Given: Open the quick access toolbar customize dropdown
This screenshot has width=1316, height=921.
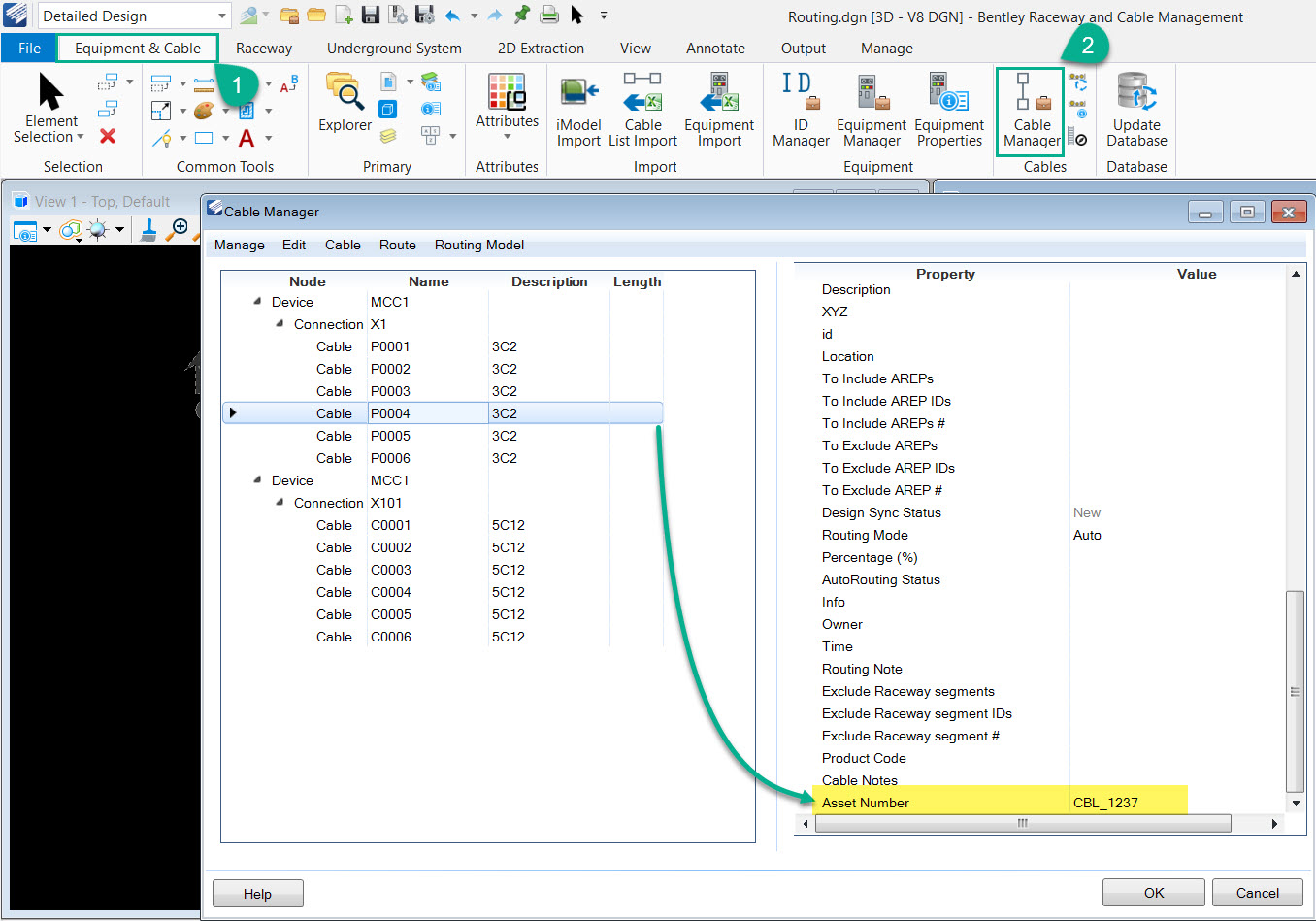Looking at the screenshot, I should coord(604,16).
